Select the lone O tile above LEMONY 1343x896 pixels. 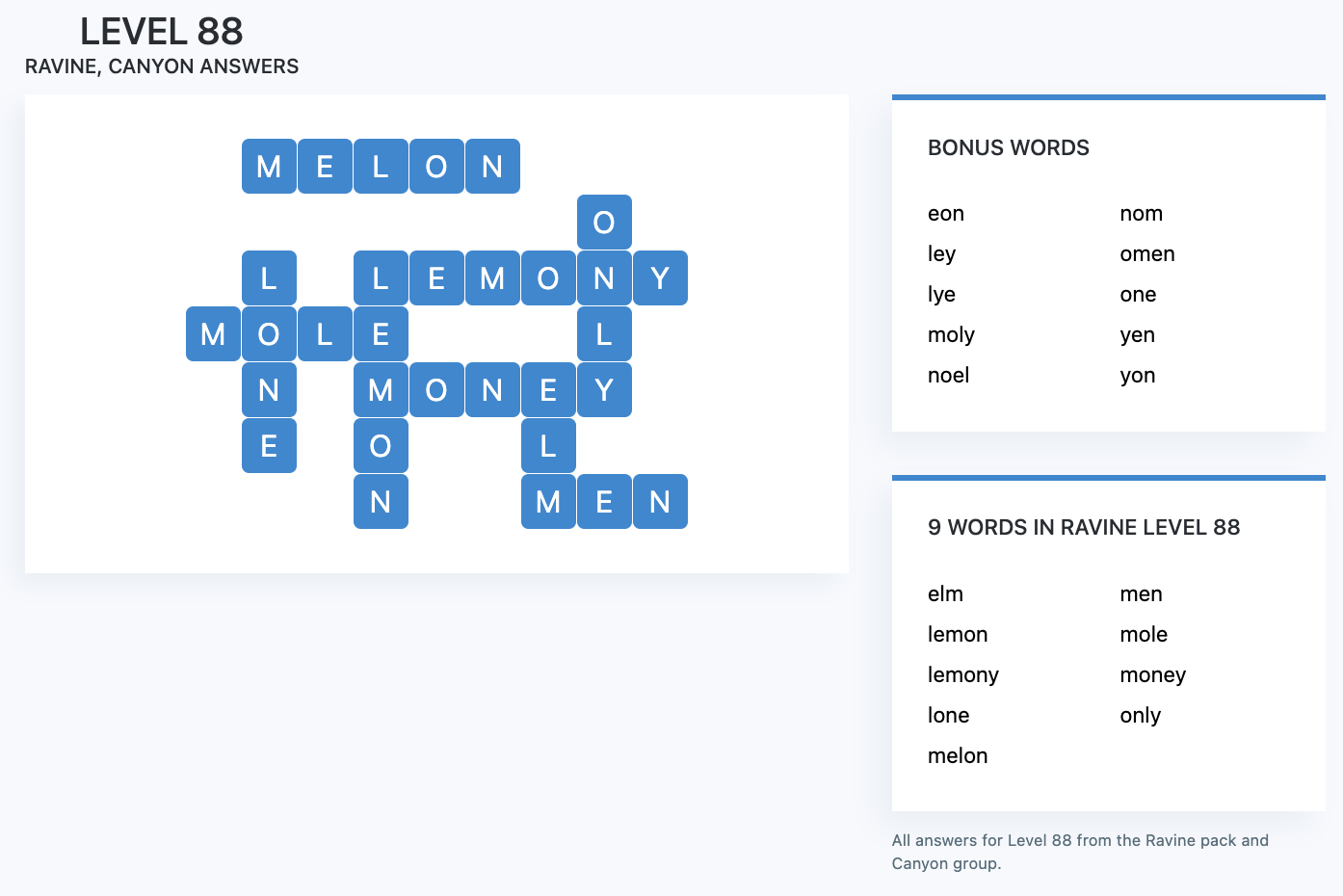pyautogui.click(x=604, y=223)
